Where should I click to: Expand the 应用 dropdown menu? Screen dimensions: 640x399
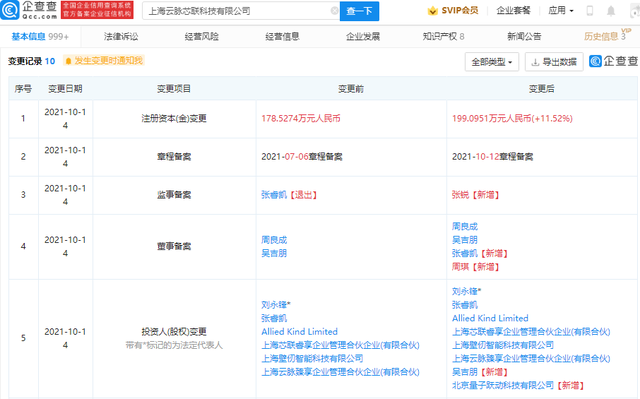[x=560, y=11]
